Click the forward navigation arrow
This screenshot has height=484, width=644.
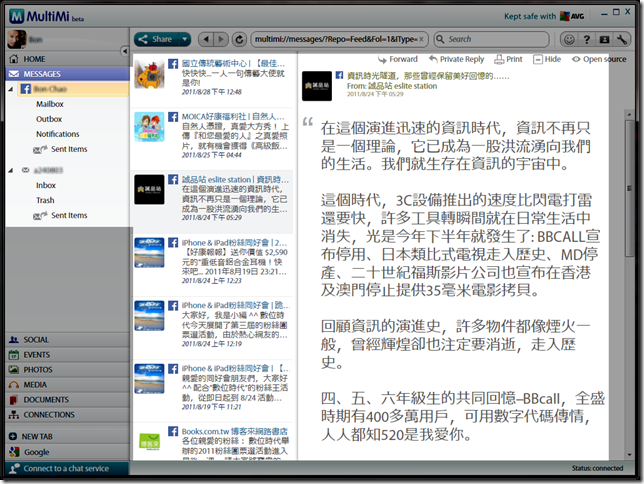(221, 40)
